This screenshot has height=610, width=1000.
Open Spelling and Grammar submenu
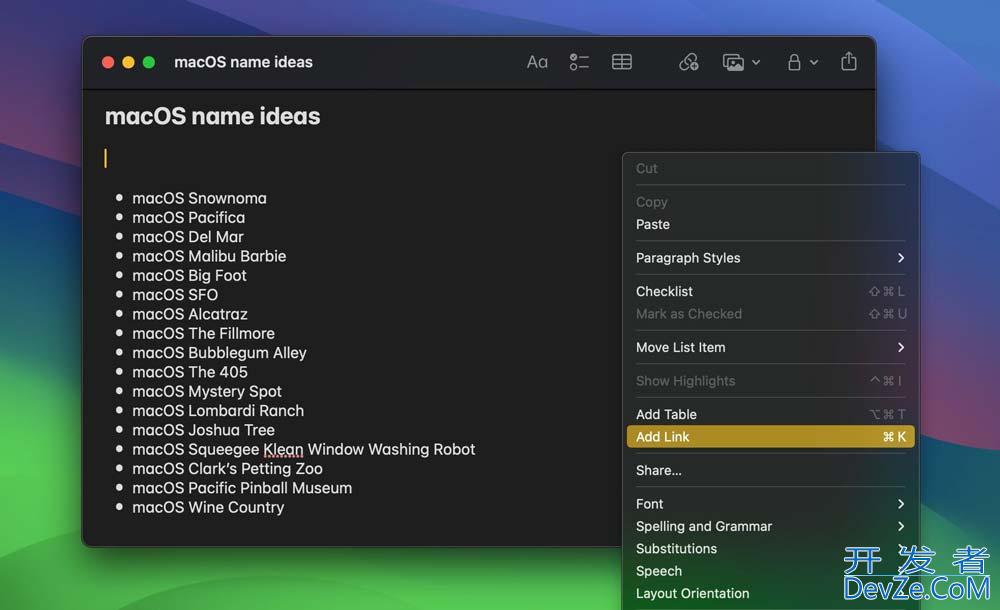click(770, 526)
